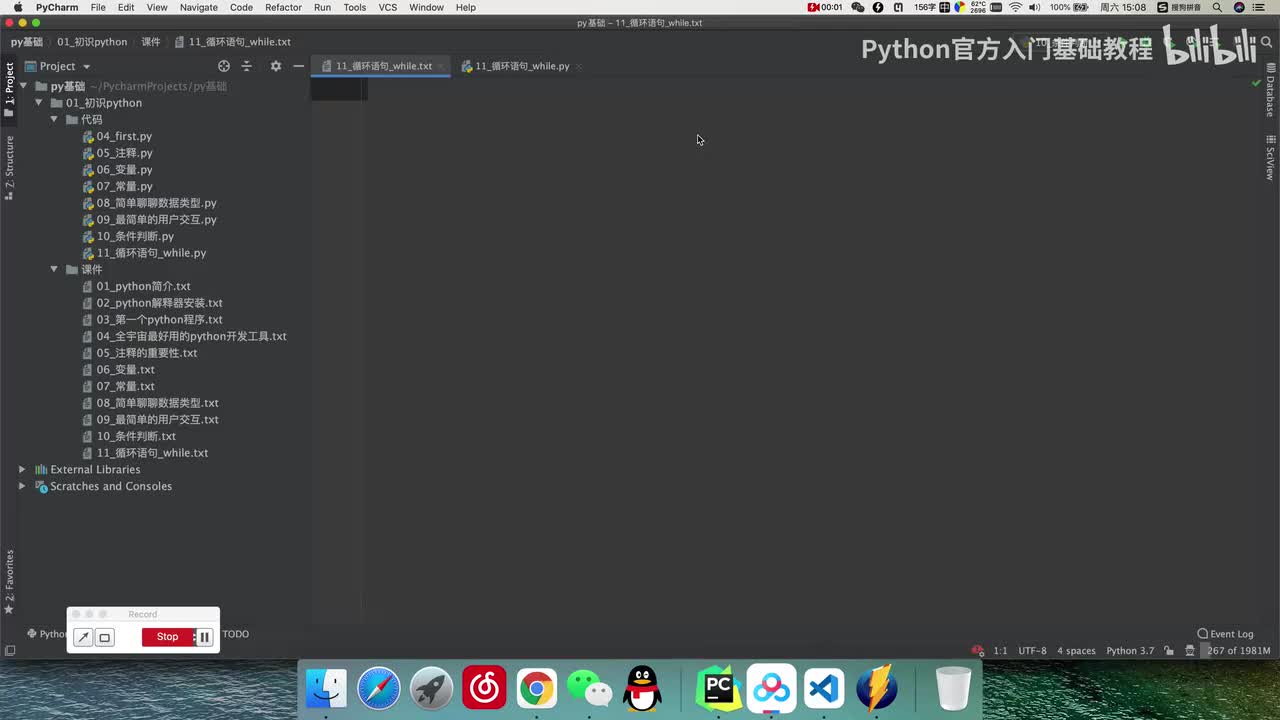Collapse the 01_初识python folder

tap(40, 103)
